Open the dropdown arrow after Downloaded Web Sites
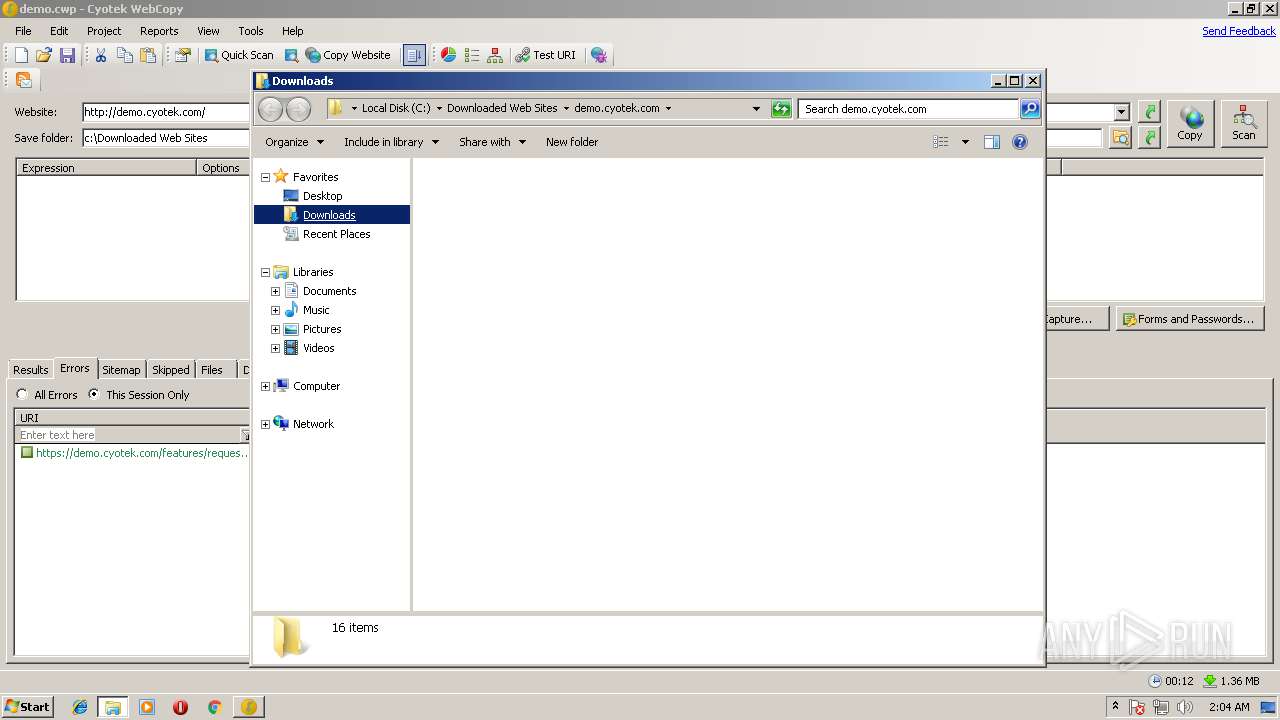 coord(566,108)
